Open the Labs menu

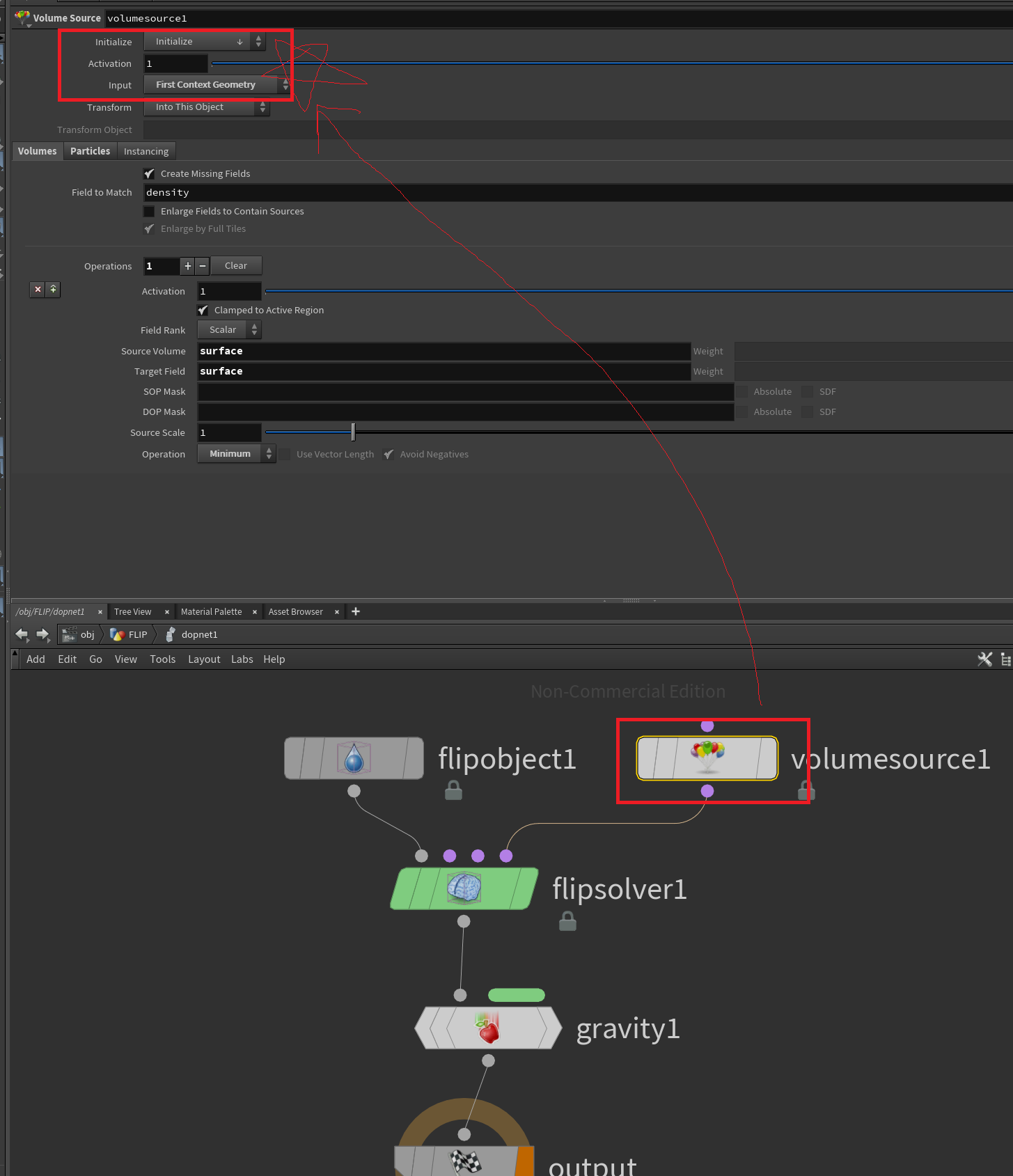pyautogui.click(x=242, y=659)
